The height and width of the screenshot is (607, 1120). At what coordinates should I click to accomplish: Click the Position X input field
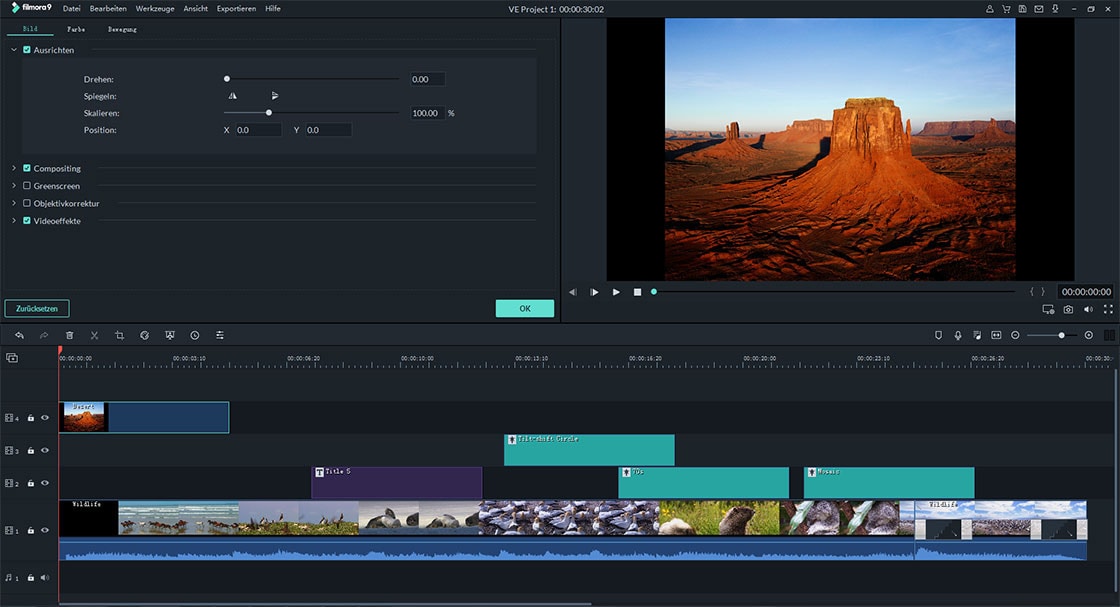pos(259,130)
